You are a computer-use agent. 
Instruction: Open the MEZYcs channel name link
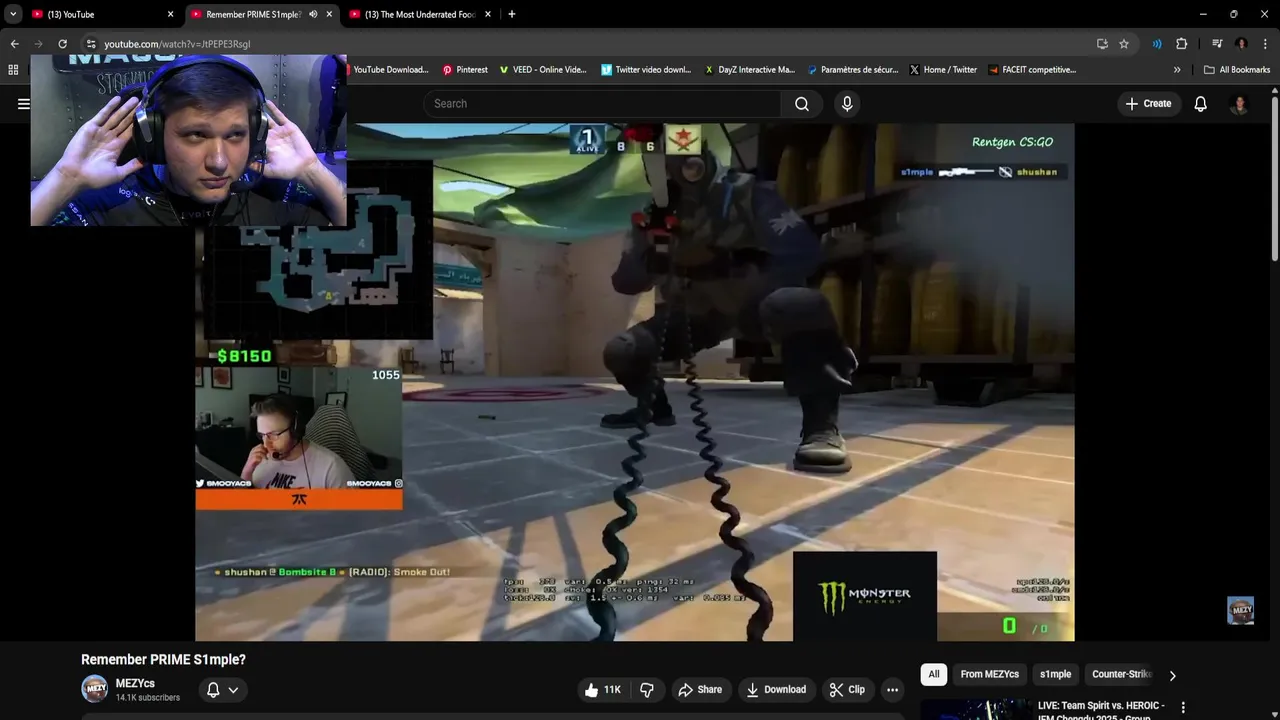(135, 684)
